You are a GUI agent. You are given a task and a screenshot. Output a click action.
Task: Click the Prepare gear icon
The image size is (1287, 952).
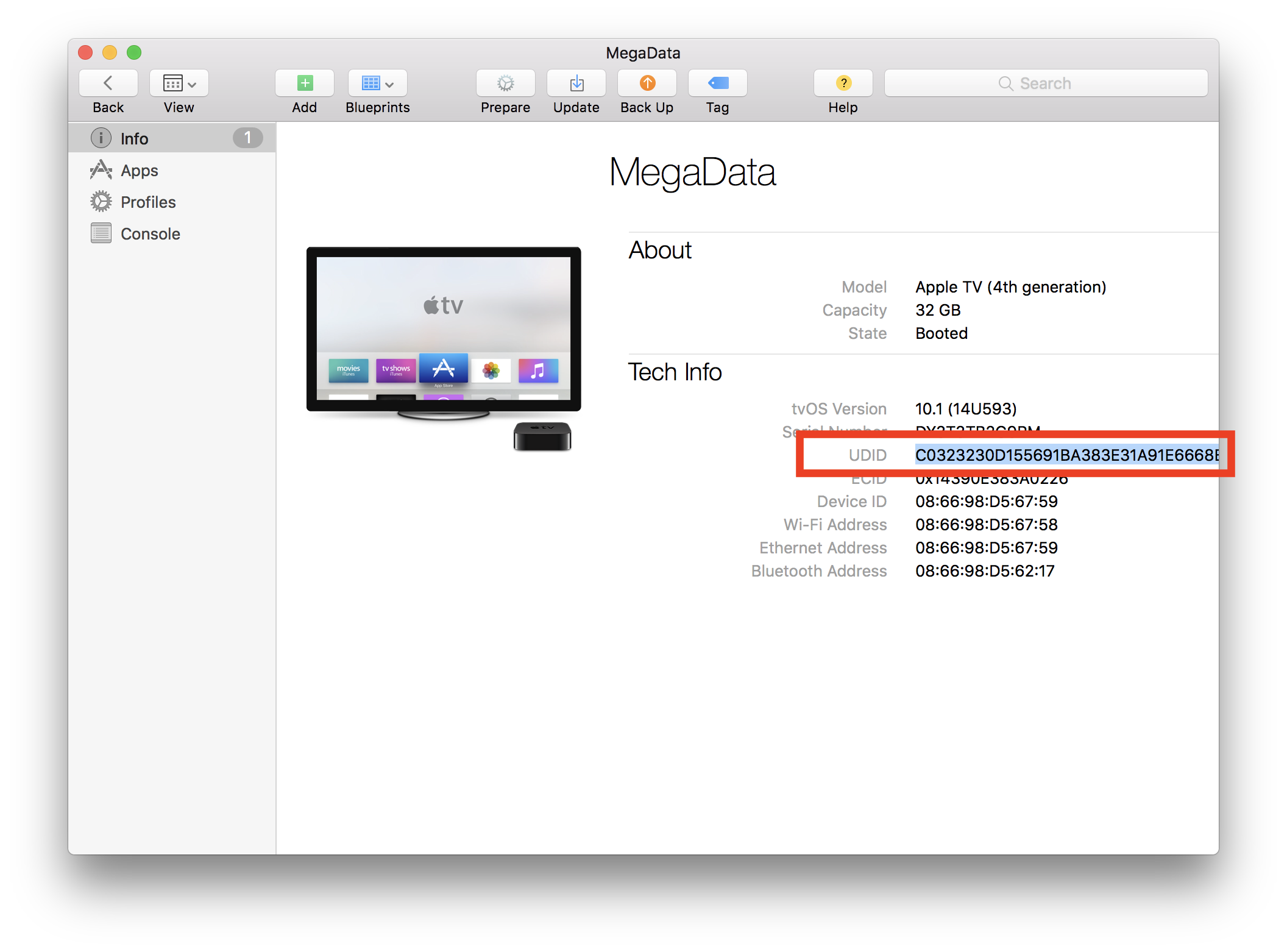(x=505, y=83)
